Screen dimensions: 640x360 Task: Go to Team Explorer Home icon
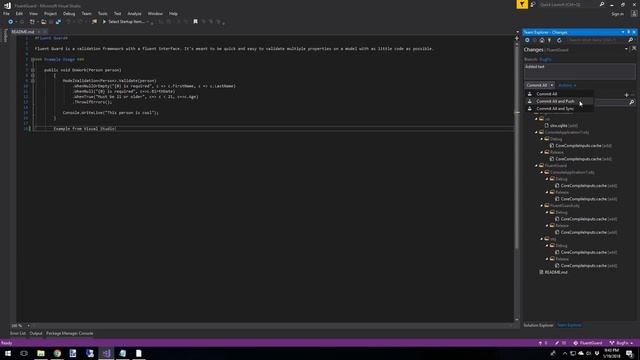pos(542,40)
